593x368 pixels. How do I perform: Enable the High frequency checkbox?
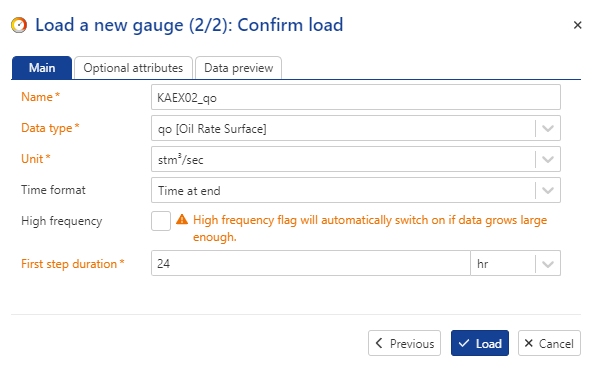(161, 221)
